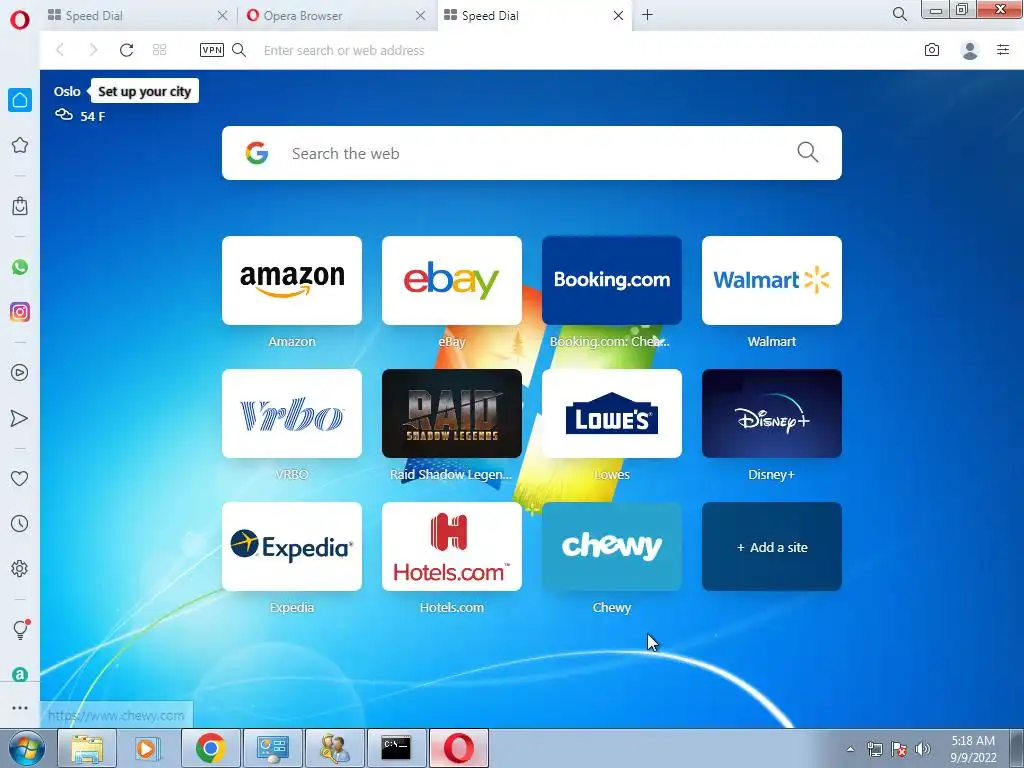Open the Raid Shadow Legends tile
The image size is (1024, 768).
tap(452, 413)
